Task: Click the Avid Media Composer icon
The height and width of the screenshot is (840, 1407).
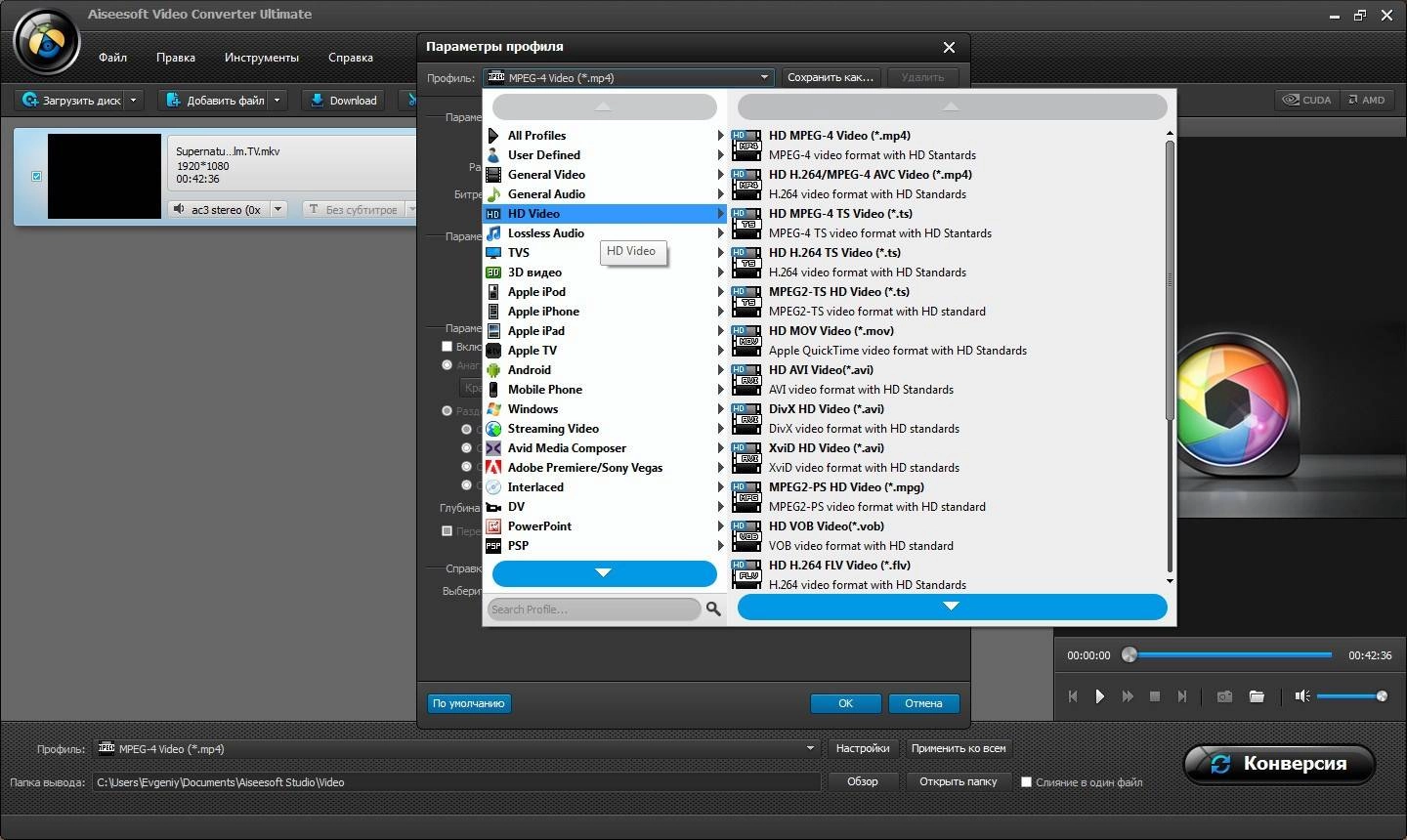Action: coord(493,448)
